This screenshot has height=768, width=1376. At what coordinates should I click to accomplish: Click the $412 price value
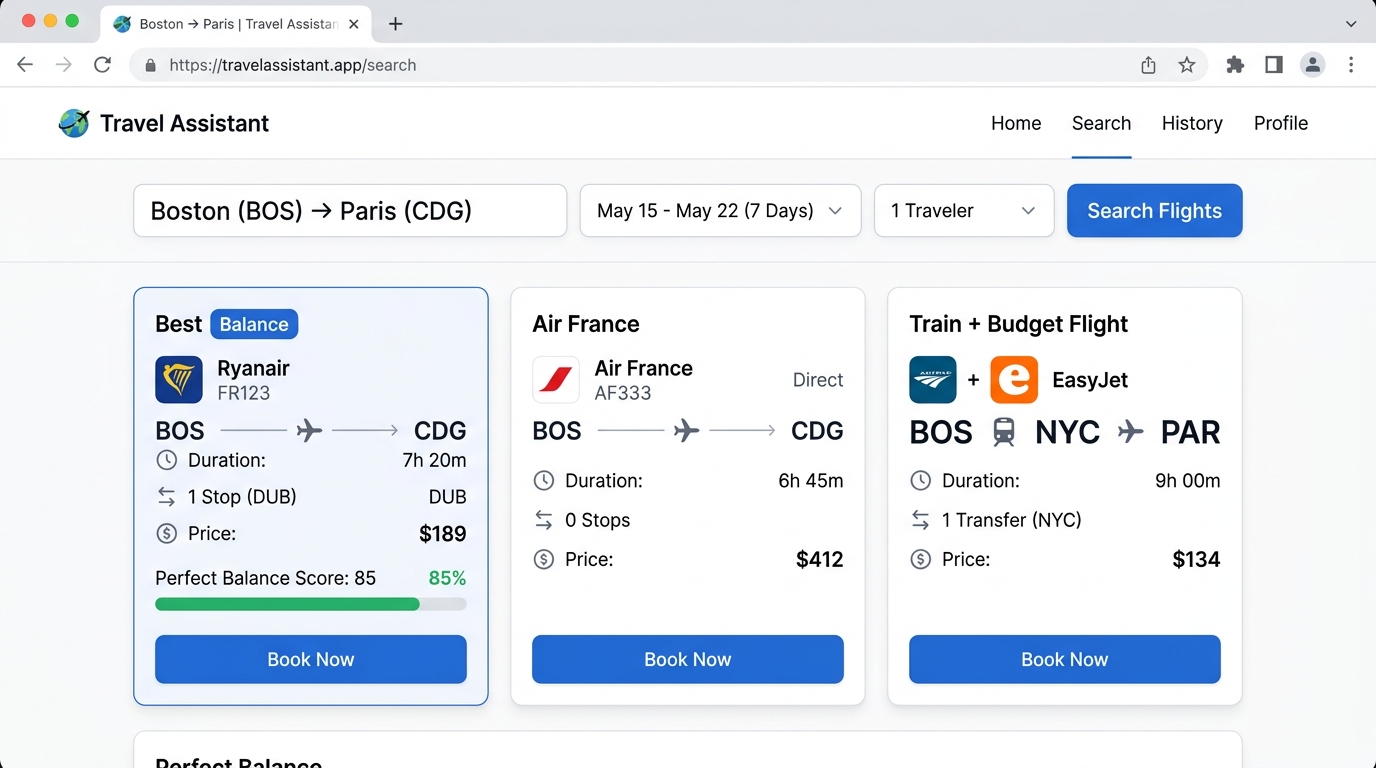[x=820, y=560]
